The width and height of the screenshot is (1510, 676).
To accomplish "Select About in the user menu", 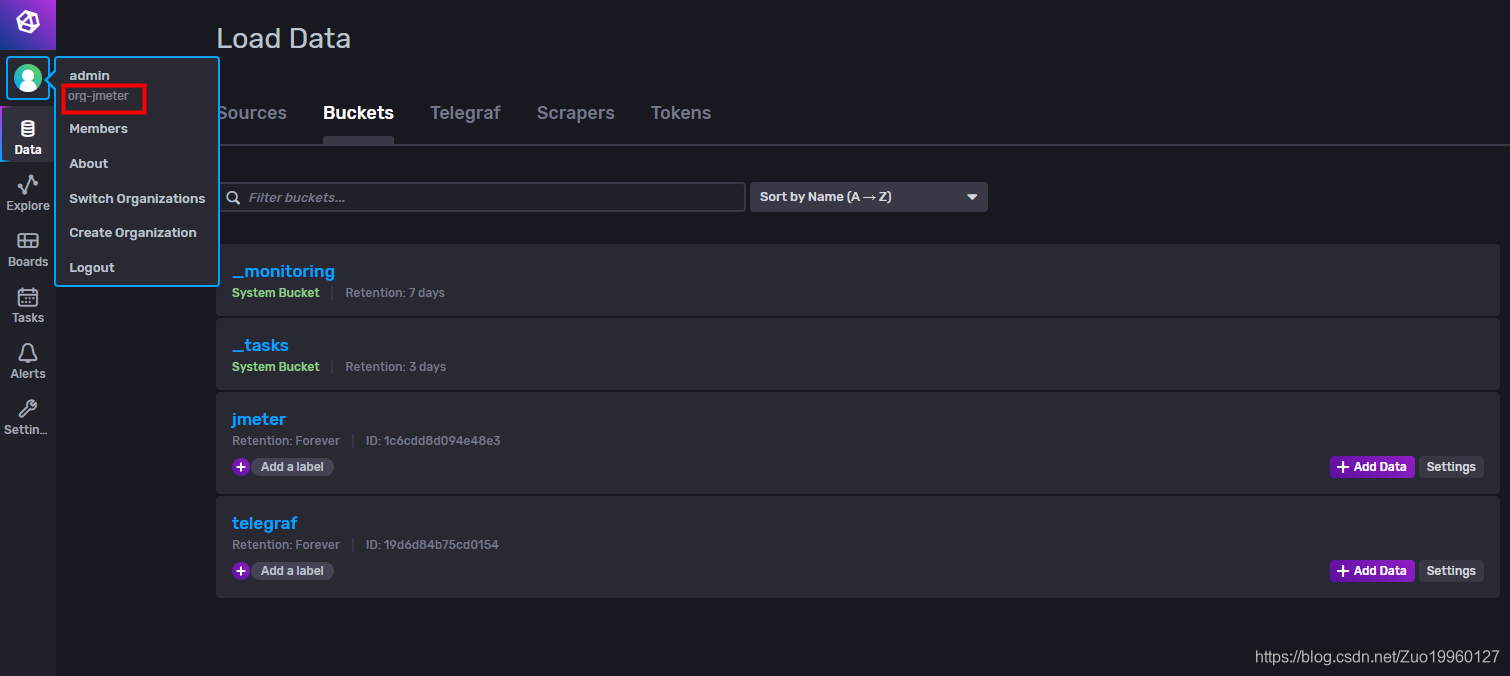I will [x=88, y=164].
